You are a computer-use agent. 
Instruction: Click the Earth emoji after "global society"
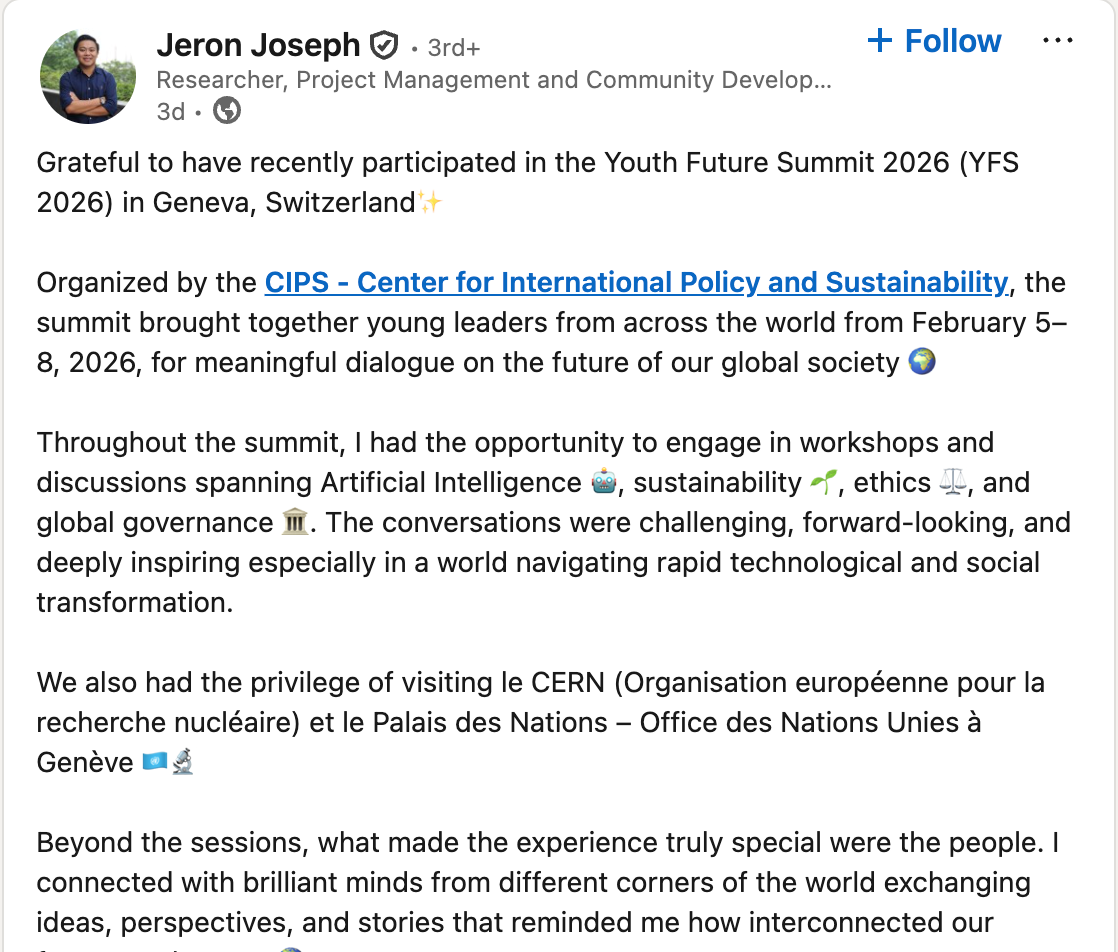point(921,362)
